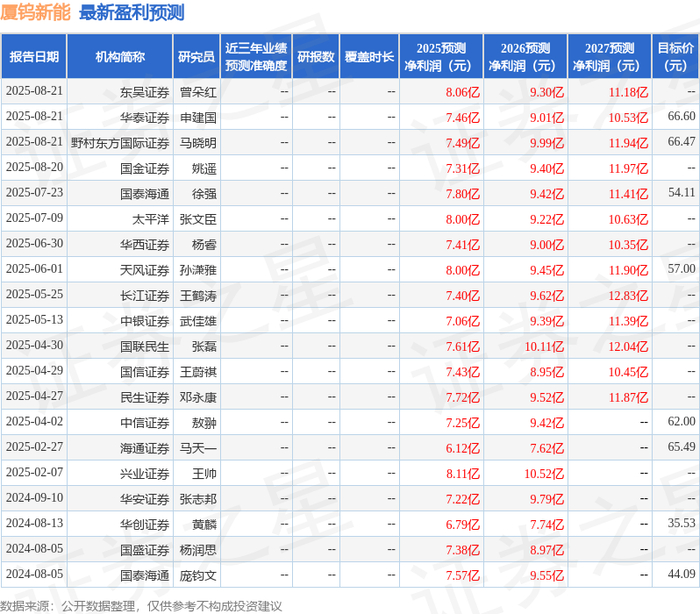Click analyst name 申建国
Viewport: 700px width, 614px height.
198,117
